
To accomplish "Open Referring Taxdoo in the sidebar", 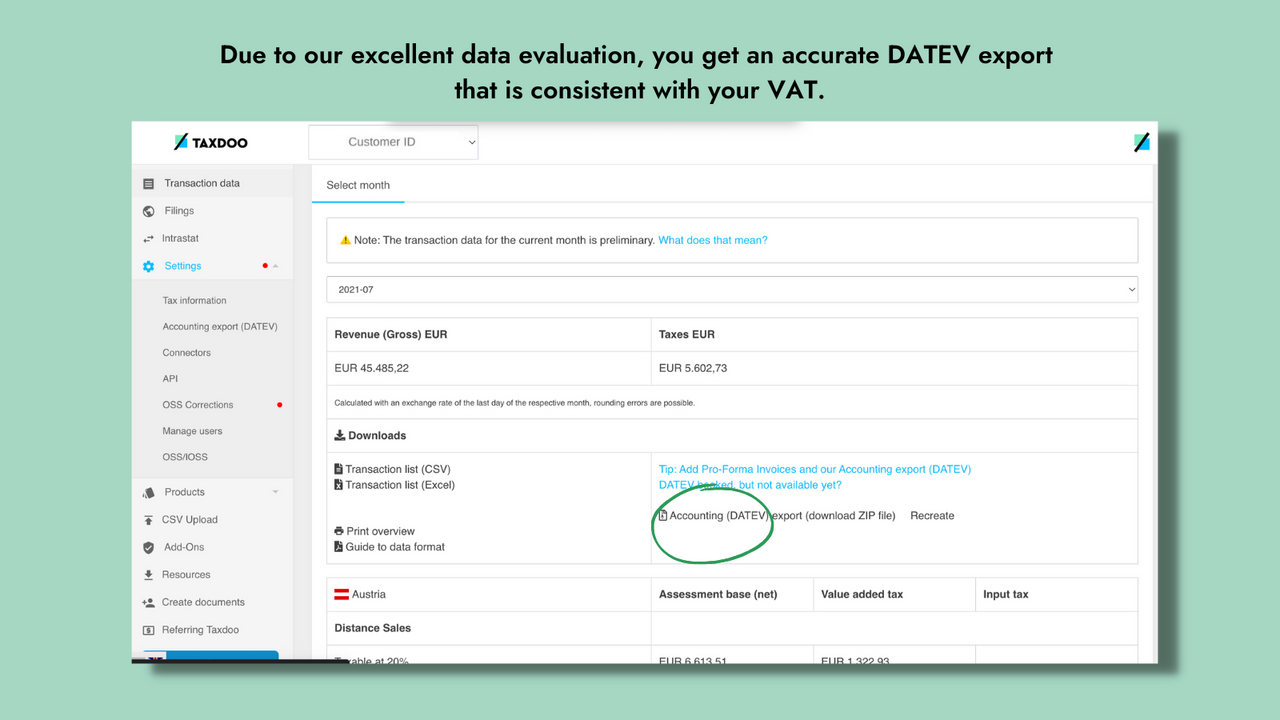I will tap(200, 630).
